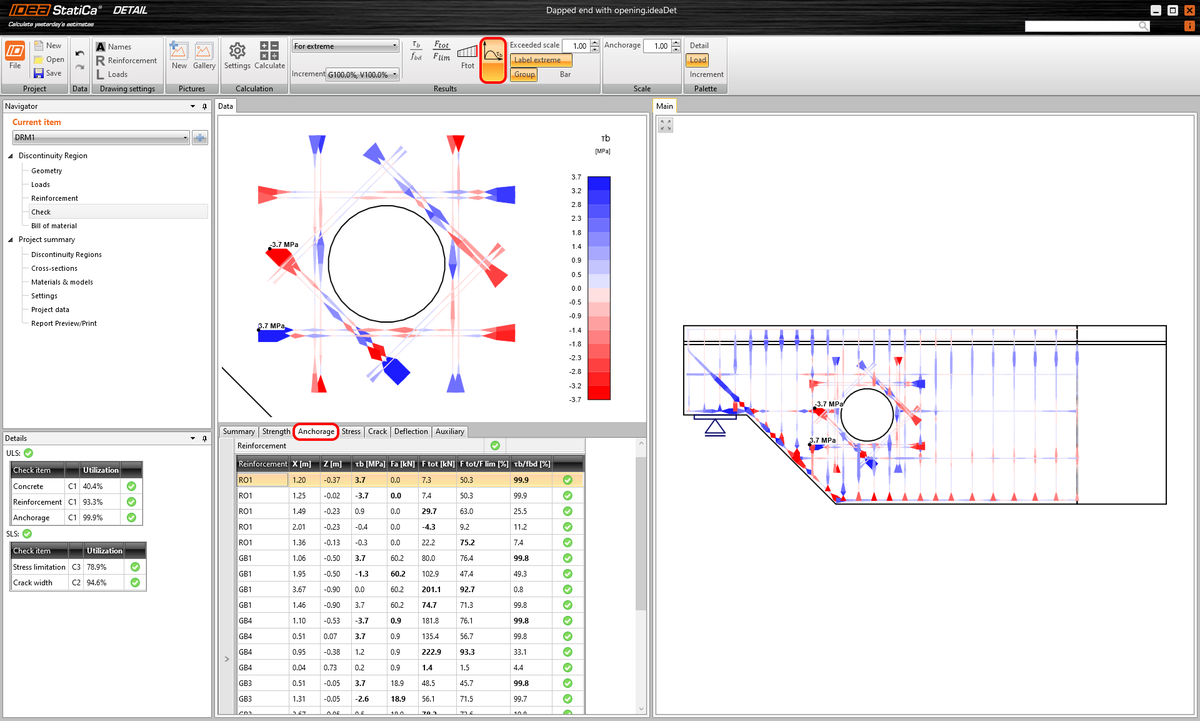Enable the Group labeling option
This screenshot has height=721, width=1200.
[x=524, y=74]
